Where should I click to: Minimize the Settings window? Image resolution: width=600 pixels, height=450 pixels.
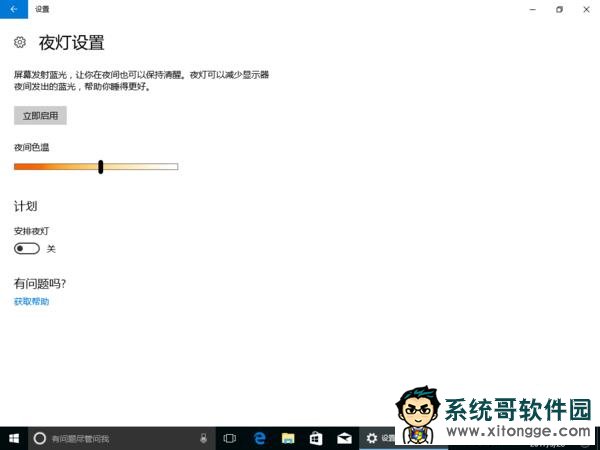(533, 9)
